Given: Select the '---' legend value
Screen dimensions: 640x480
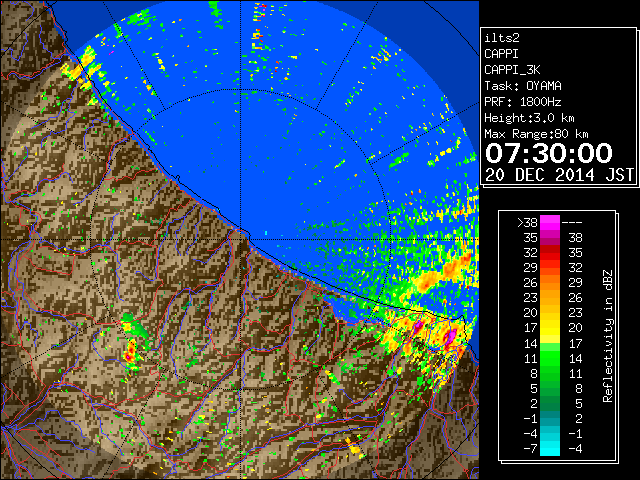Looking at the screenshot, I should [x=572, y=223].
